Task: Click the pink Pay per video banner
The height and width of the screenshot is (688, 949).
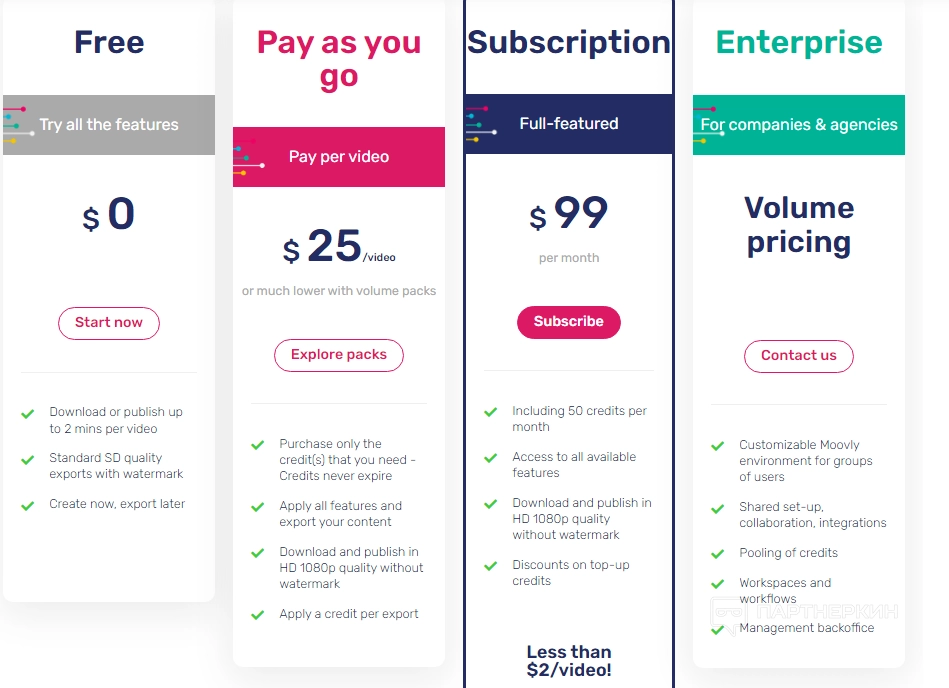Action: [x=339, y=157]
